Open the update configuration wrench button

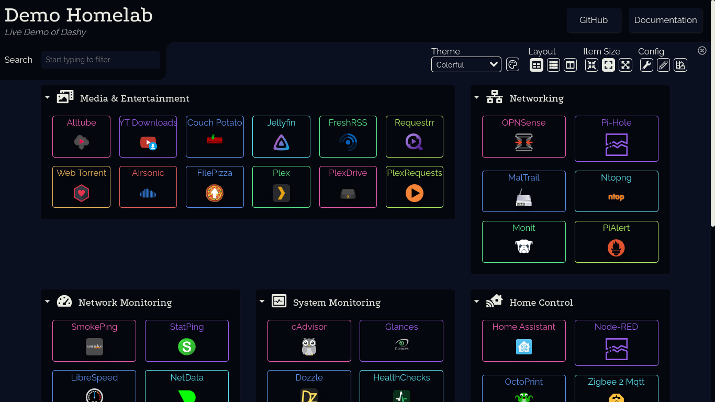[646, 65]
